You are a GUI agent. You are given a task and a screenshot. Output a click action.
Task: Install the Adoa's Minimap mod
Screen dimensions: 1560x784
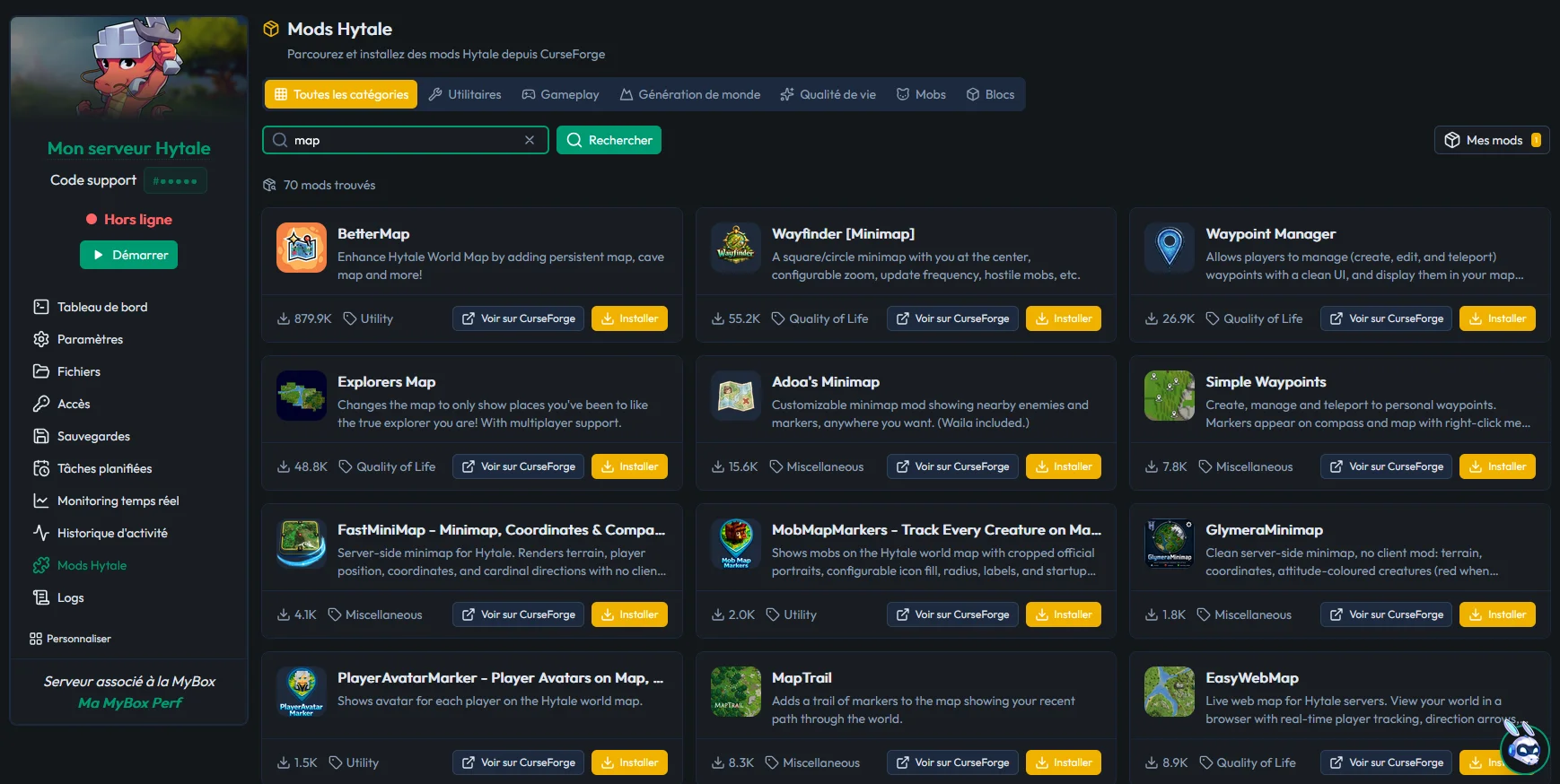[1064, 466]
